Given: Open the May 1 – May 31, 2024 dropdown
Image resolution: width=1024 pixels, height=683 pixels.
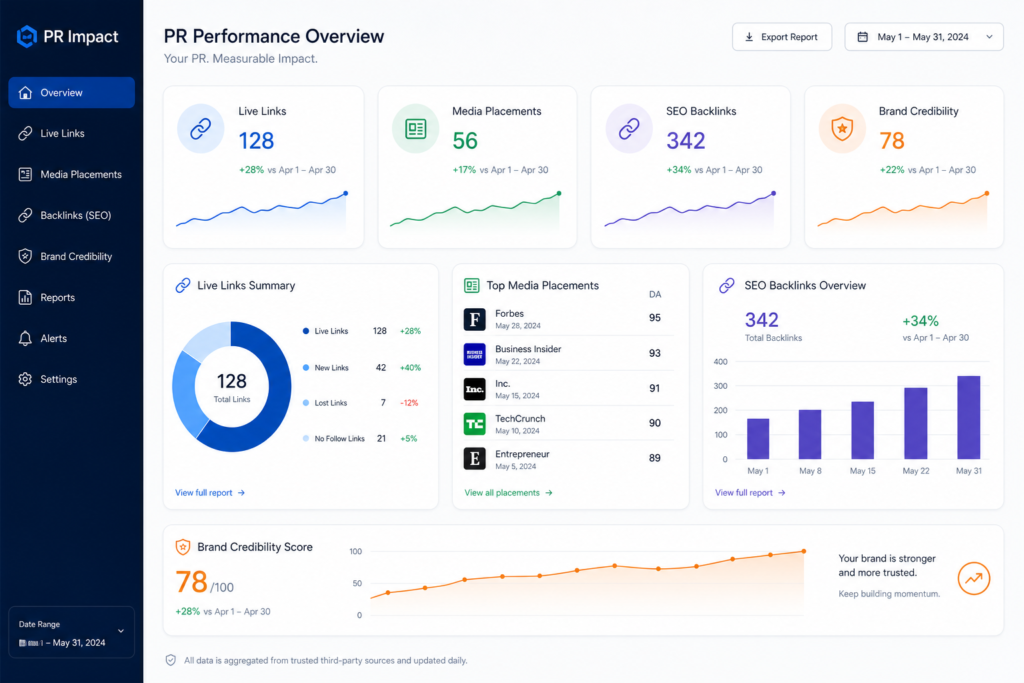Looking at the screenshot, I should click(924, 37).
